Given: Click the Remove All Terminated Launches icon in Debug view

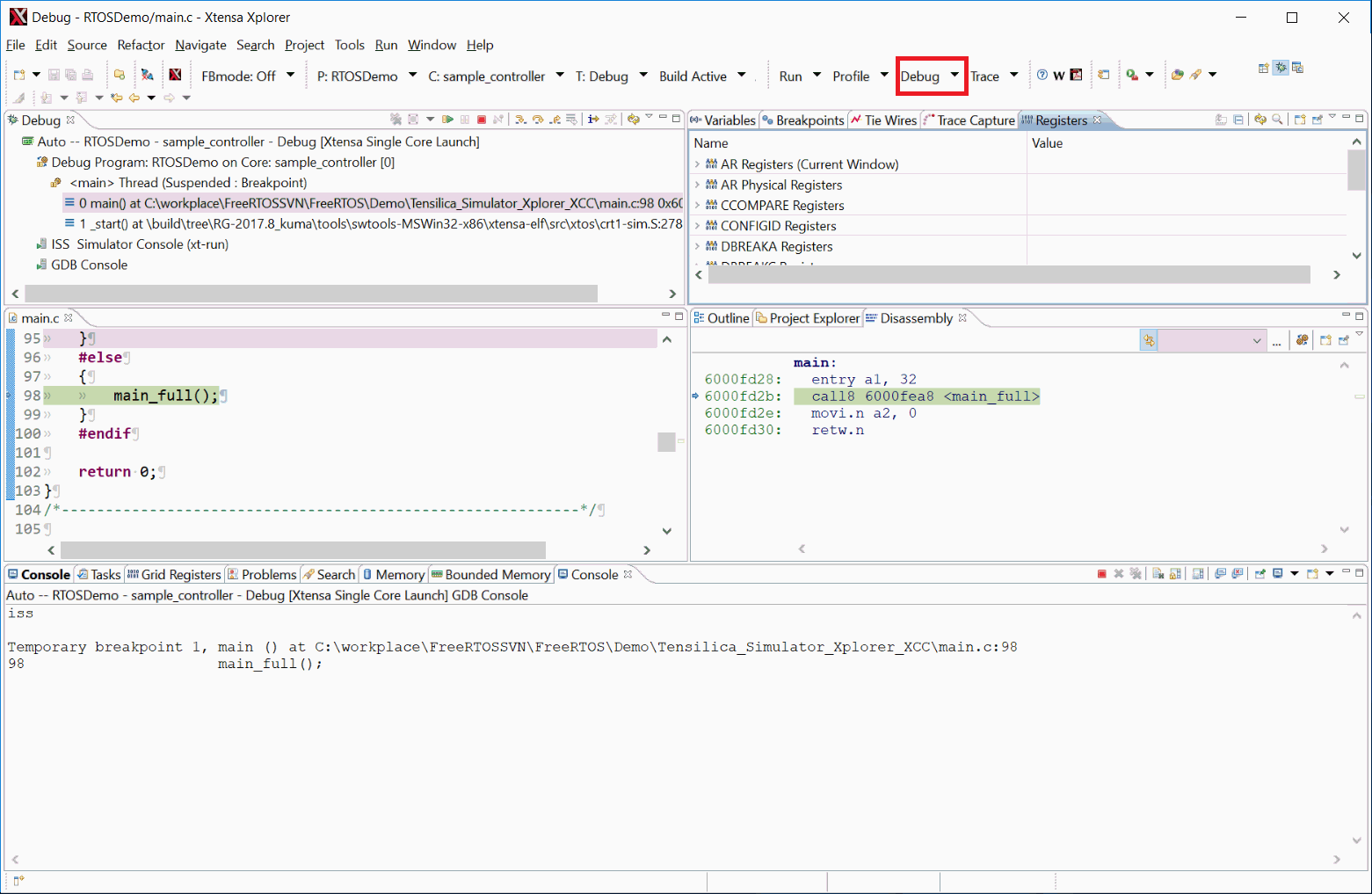Looking at the screenshot, I should click(396, 119).
